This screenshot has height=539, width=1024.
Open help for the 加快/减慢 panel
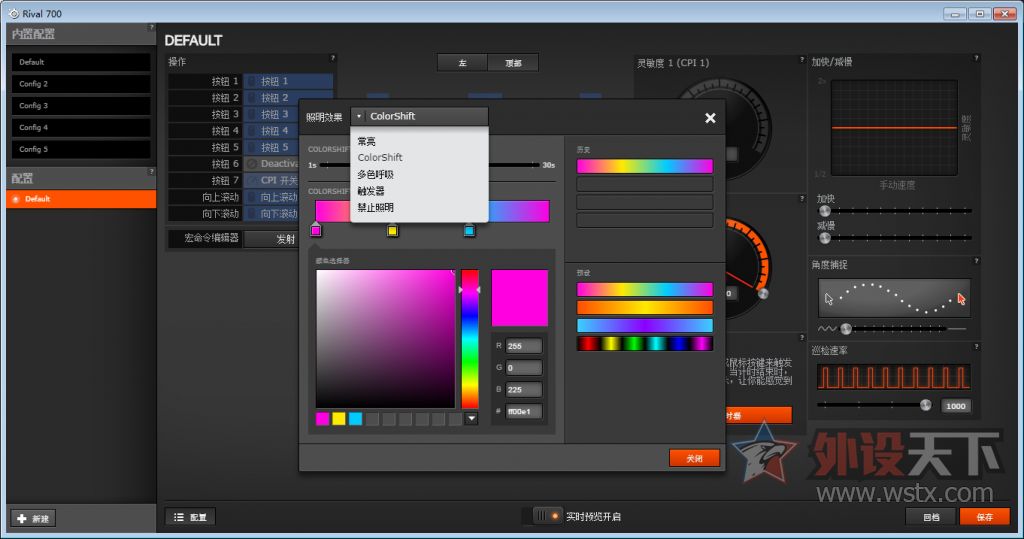pos(976,57)
